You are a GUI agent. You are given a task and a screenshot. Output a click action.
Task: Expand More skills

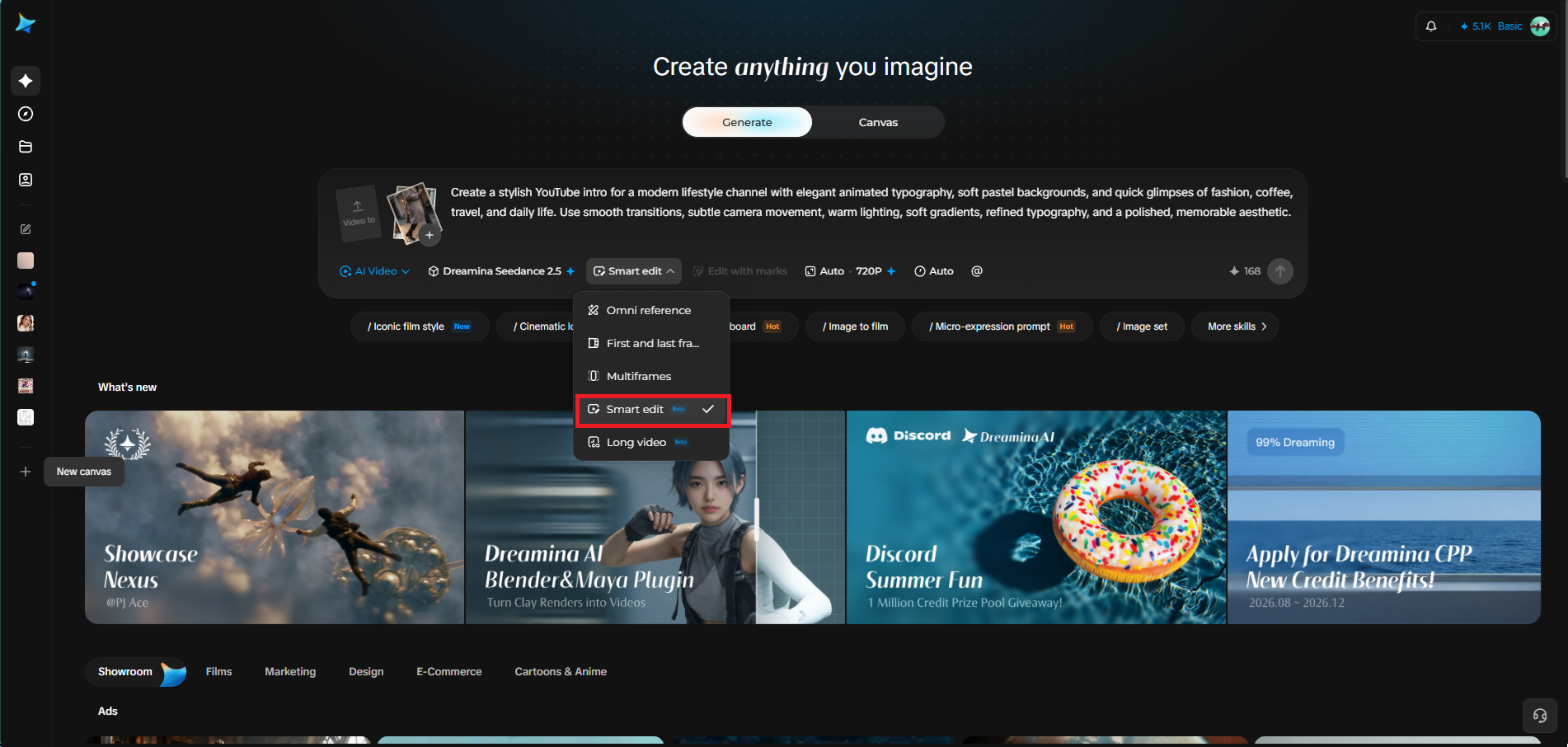pyautogui.click(x=1235, y=327)
